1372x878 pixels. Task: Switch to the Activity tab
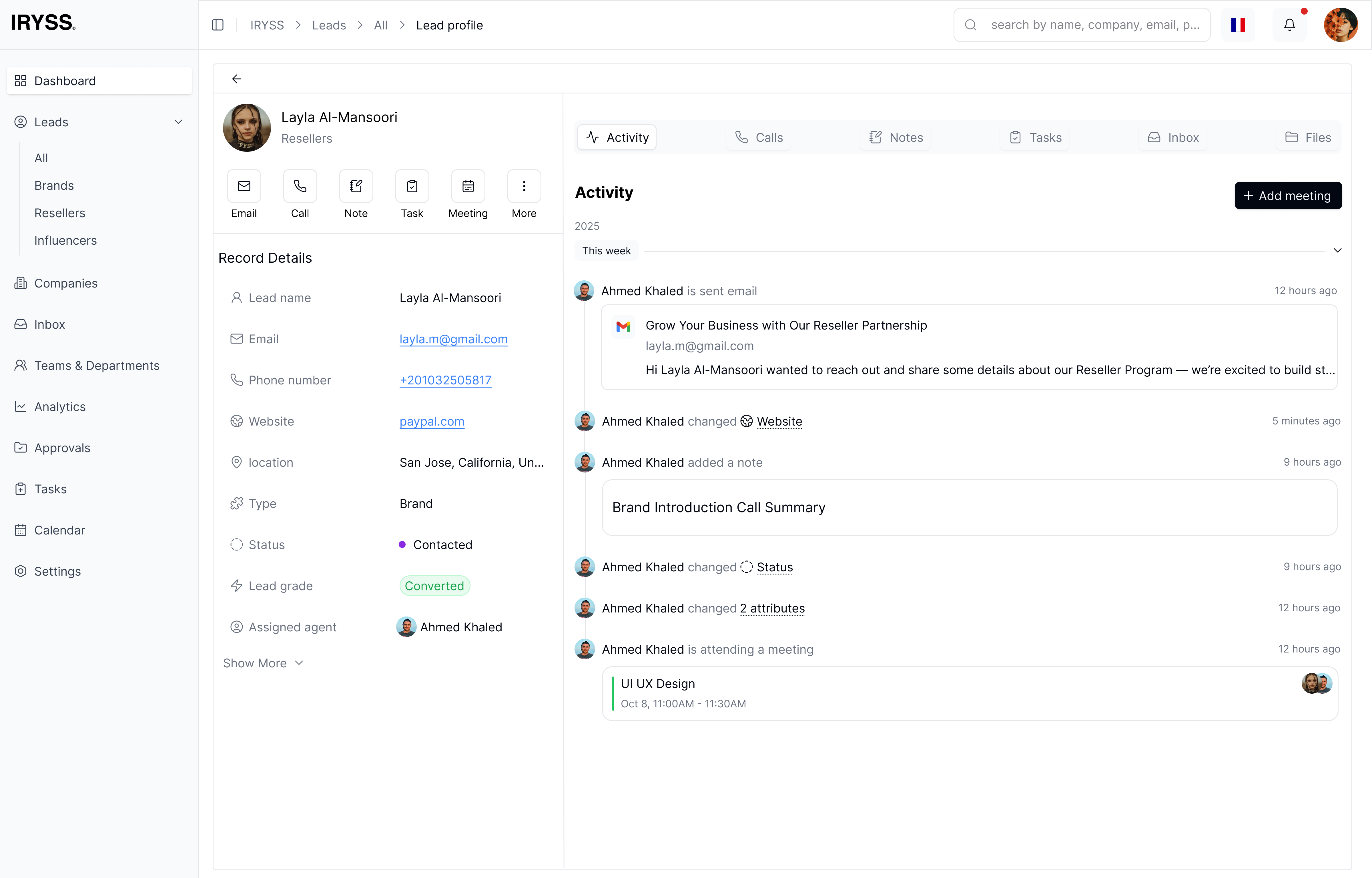(617, 137)
